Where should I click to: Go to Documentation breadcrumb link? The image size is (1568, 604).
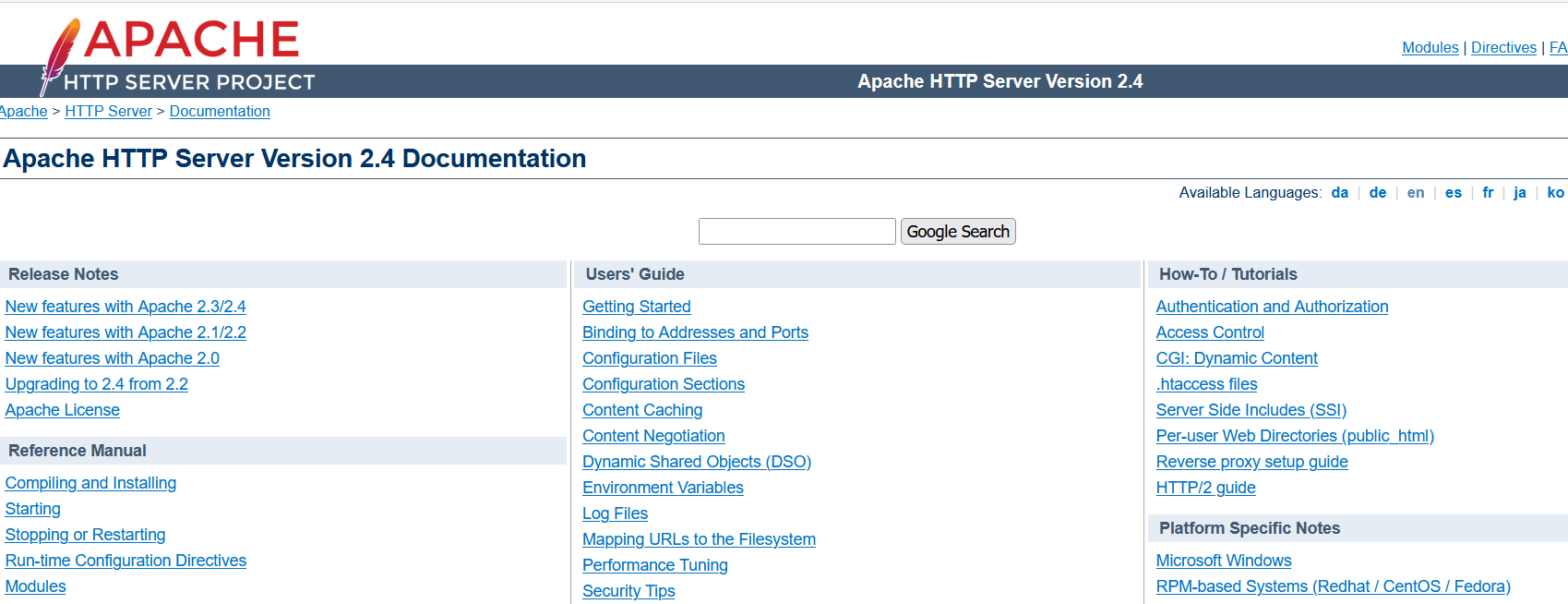pyautogui.click(x=220, y=111)
